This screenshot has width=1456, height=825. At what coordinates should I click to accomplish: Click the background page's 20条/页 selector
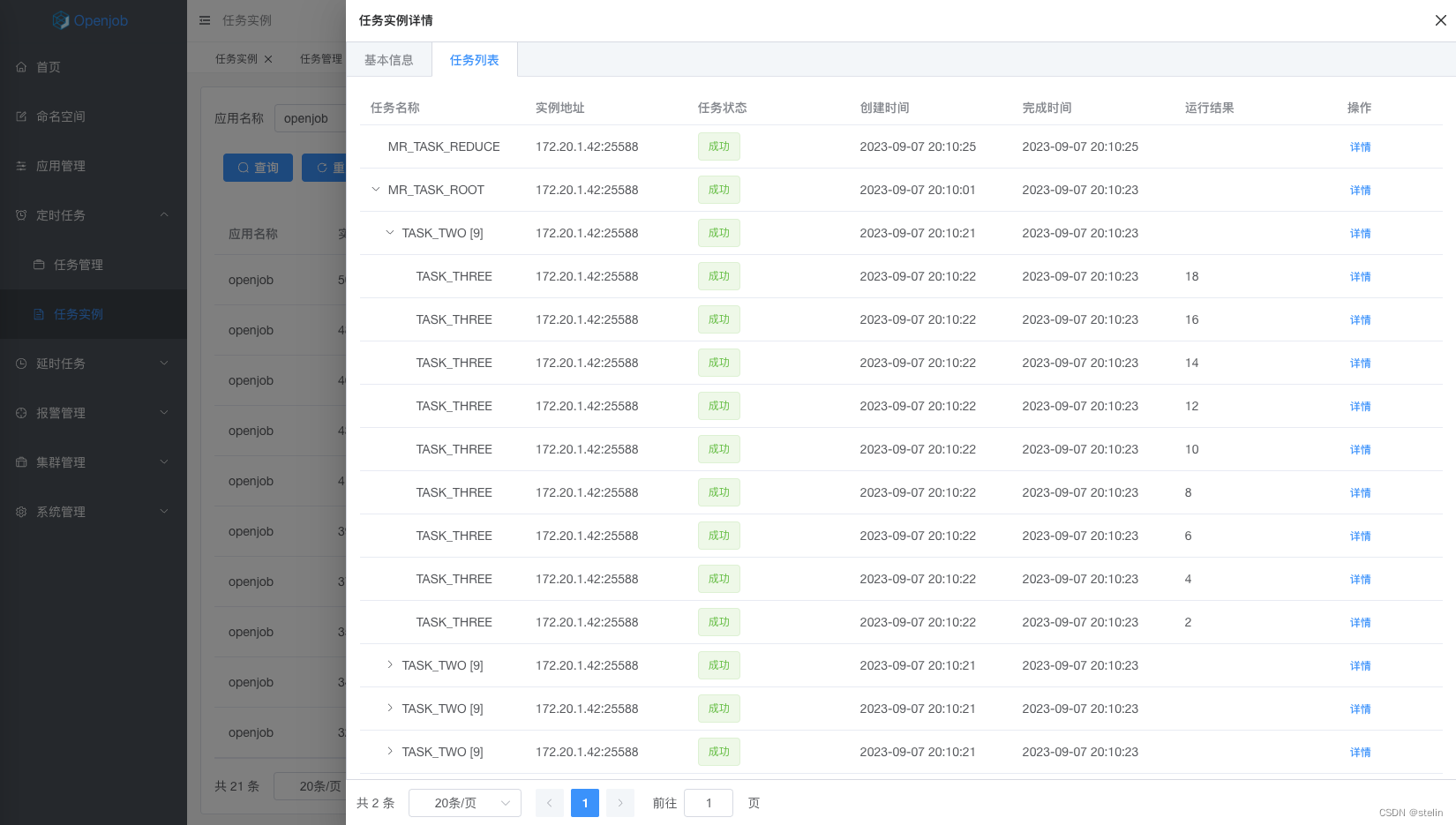[x=311, y=786]
